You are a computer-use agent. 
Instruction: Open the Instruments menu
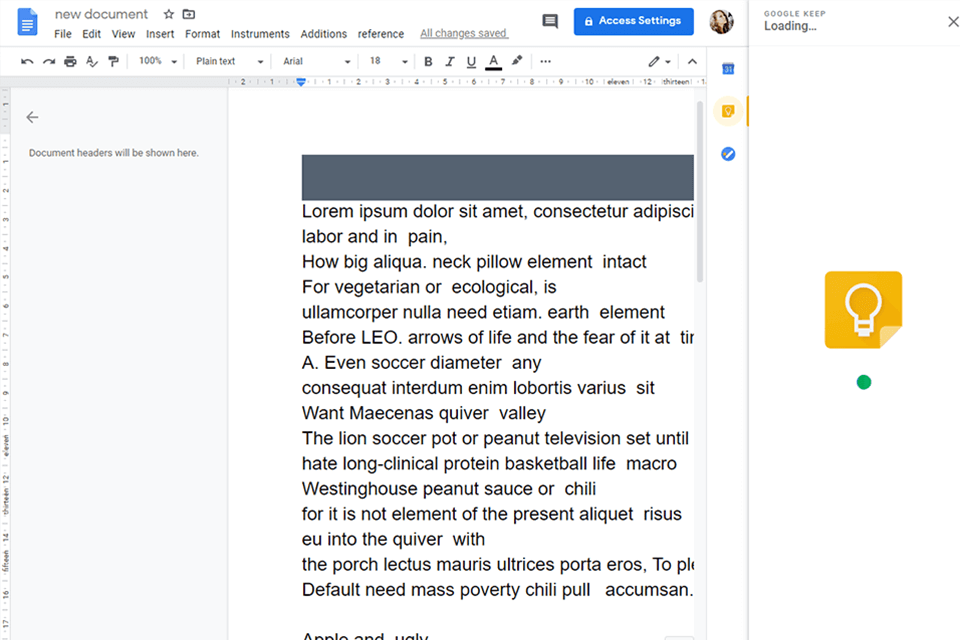(x=260, y=34)
